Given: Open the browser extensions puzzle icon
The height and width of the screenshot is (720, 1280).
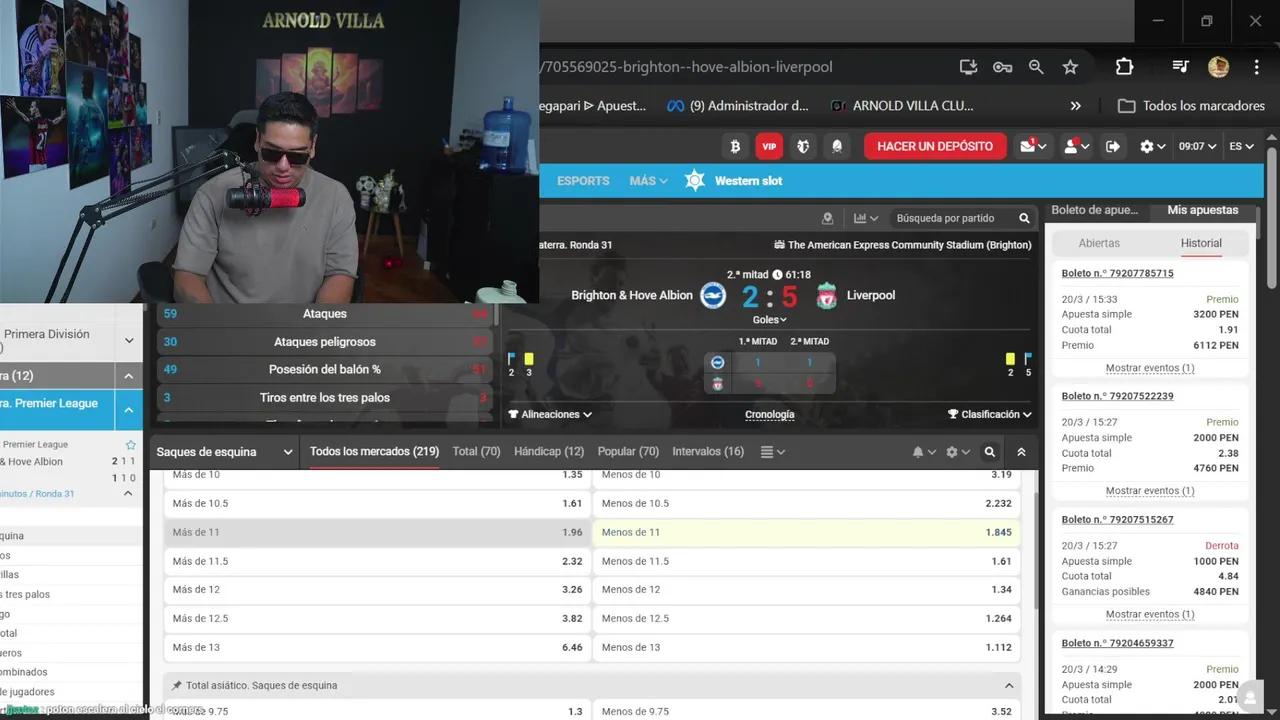Looking at the screenshot, I should (x=1124, y=67).
